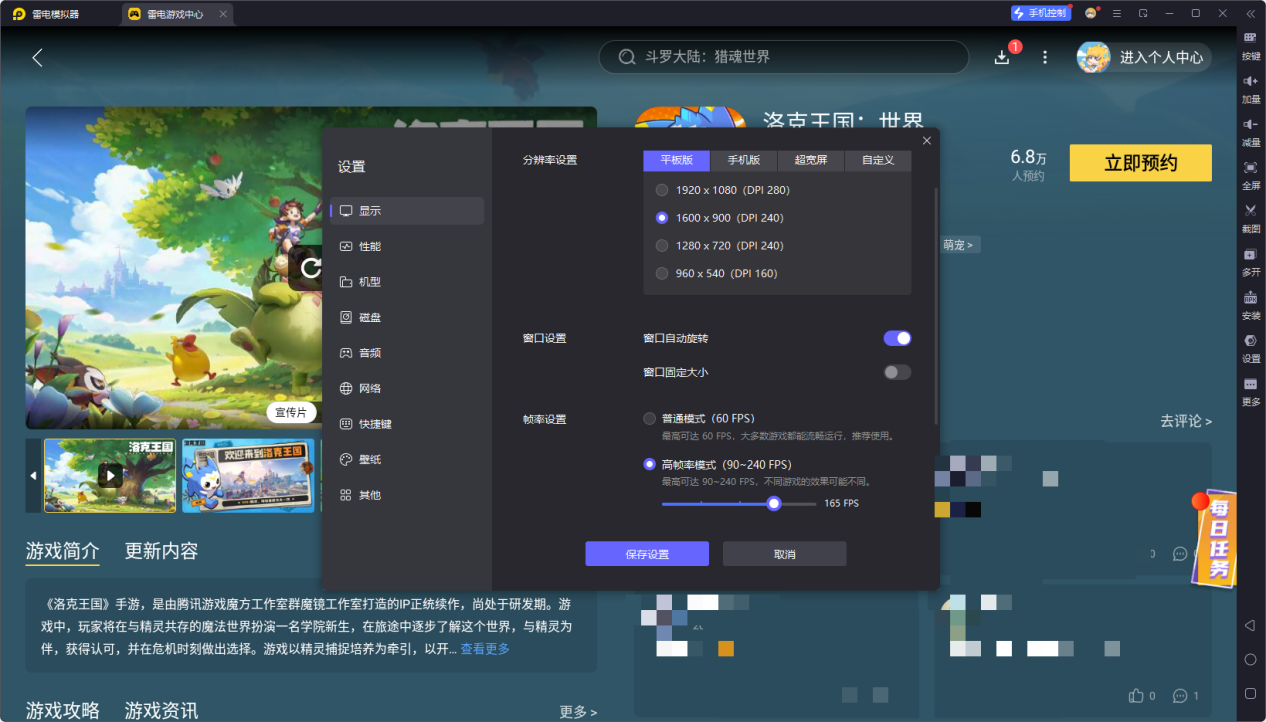Play the 洛克王国 trailer video thumbnail

pyautogui.click(x=110, y=476)
